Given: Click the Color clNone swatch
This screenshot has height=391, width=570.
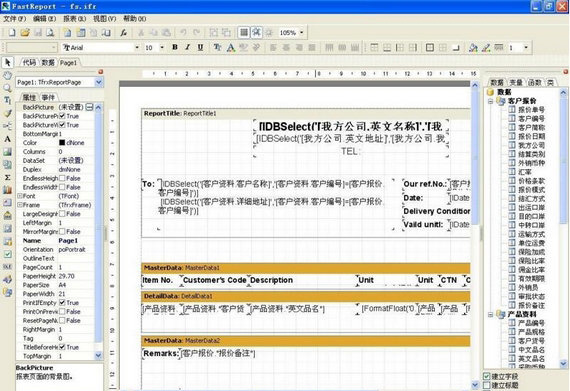Looking at the screenshot, I should tap(62, 143).
